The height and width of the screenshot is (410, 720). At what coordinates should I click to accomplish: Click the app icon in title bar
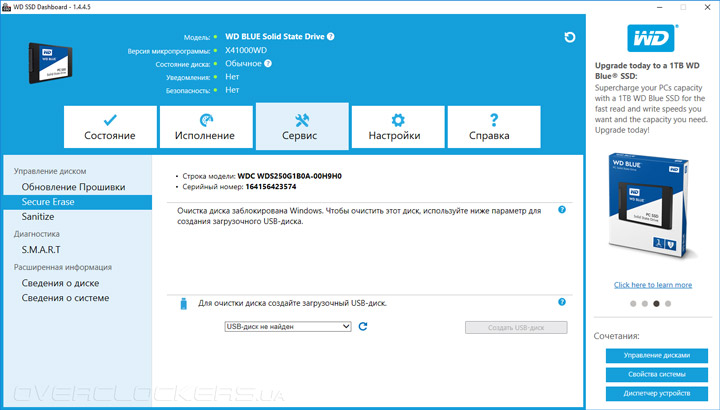6,7
